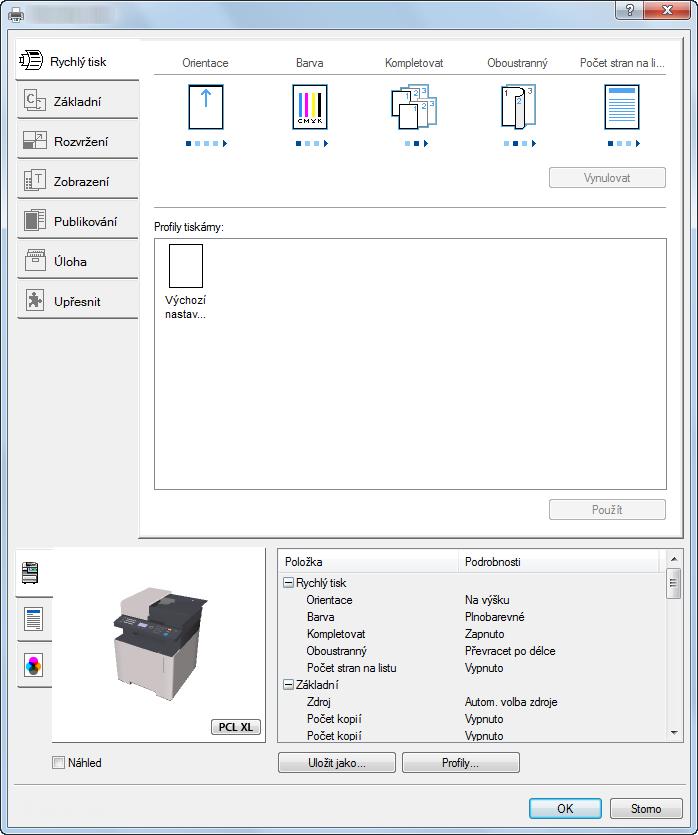Click the Počet stran na listu icon
698x835 pixels.
tap(622, 107)
